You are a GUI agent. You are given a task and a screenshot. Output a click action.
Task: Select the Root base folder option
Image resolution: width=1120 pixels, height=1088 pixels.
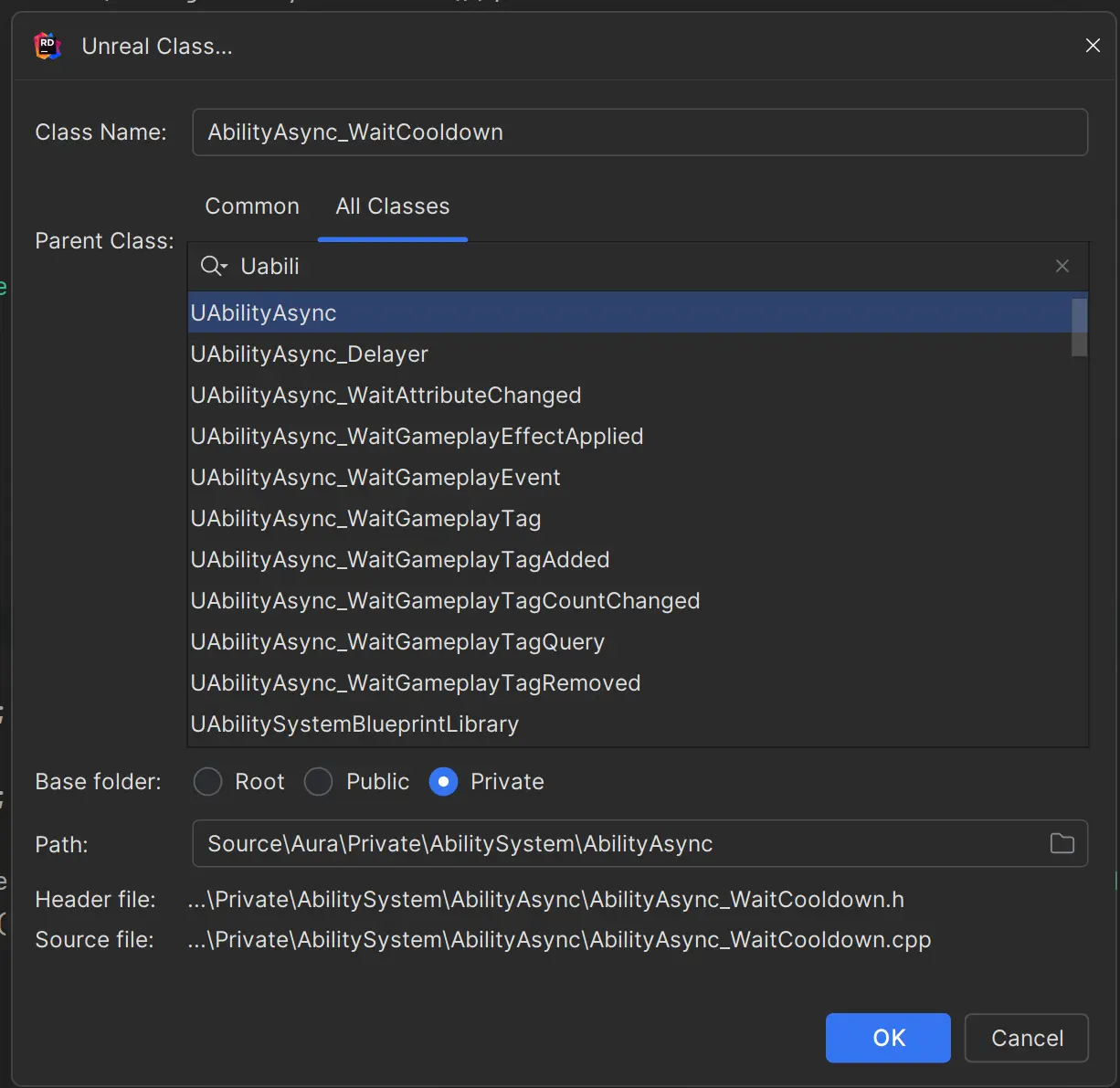click(x=208, y=782)
